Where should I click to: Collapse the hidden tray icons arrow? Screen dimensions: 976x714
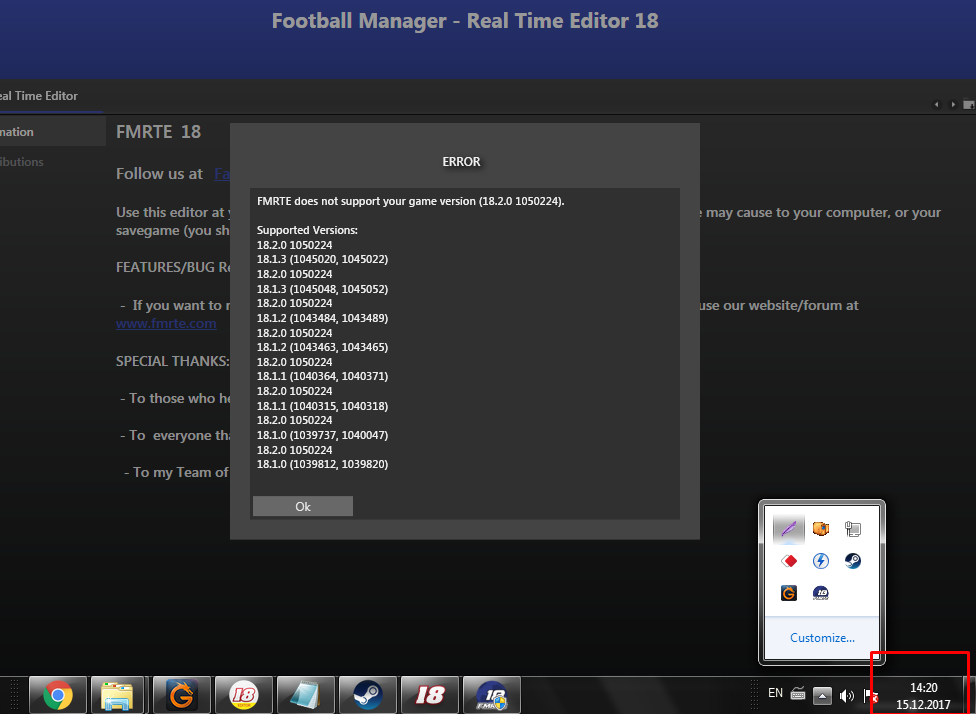(x=822, y=695)
